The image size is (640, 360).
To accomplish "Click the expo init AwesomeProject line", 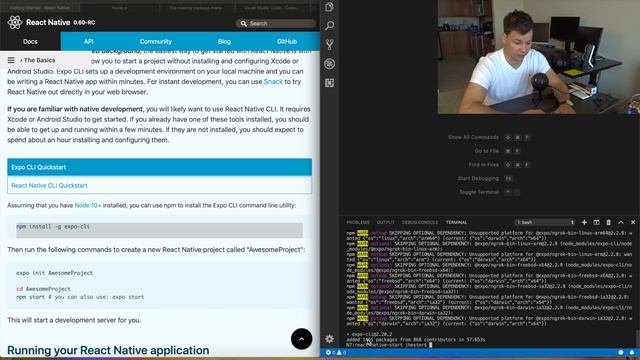I will click(55, 273).
